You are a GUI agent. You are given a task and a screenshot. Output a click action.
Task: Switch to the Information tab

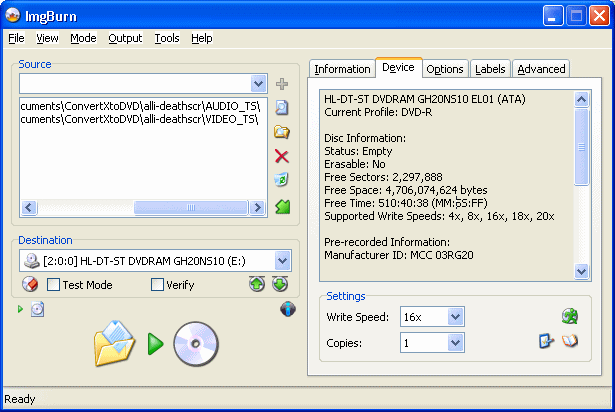(x=342, y=69)
